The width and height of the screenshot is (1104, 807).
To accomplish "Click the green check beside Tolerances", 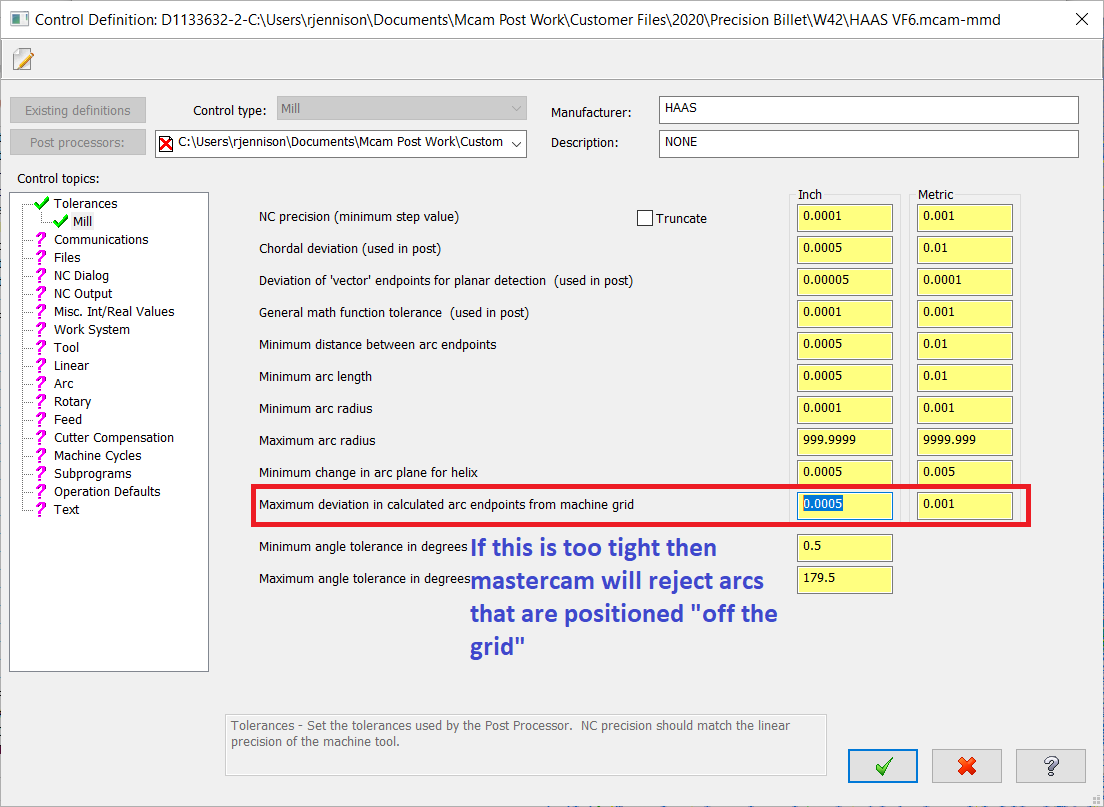I will (x=41, y=203).
